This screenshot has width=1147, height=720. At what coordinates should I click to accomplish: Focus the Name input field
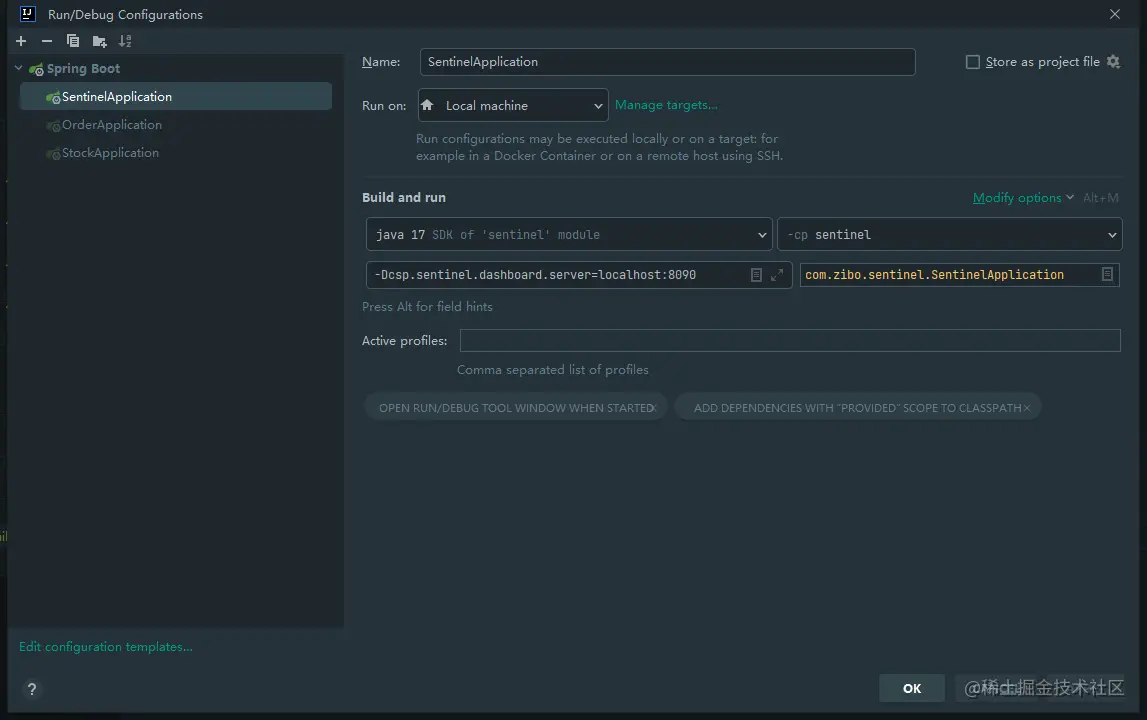point(667,62)
